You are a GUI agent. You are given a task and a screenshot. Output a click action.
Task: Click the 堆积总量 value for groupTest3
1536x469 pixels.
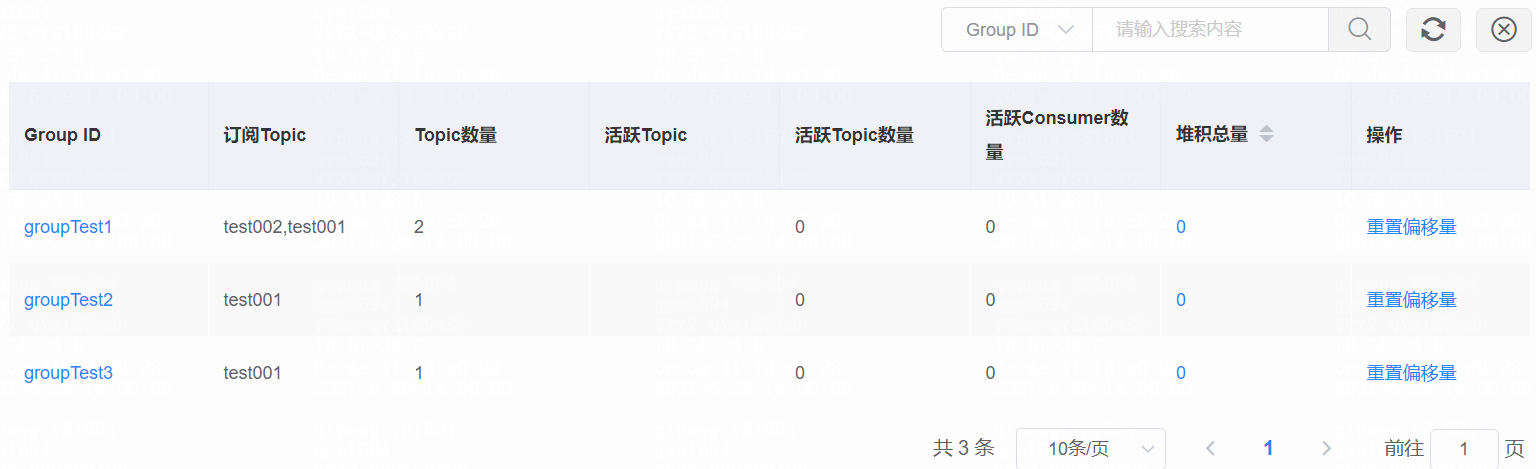point(1181,373)
